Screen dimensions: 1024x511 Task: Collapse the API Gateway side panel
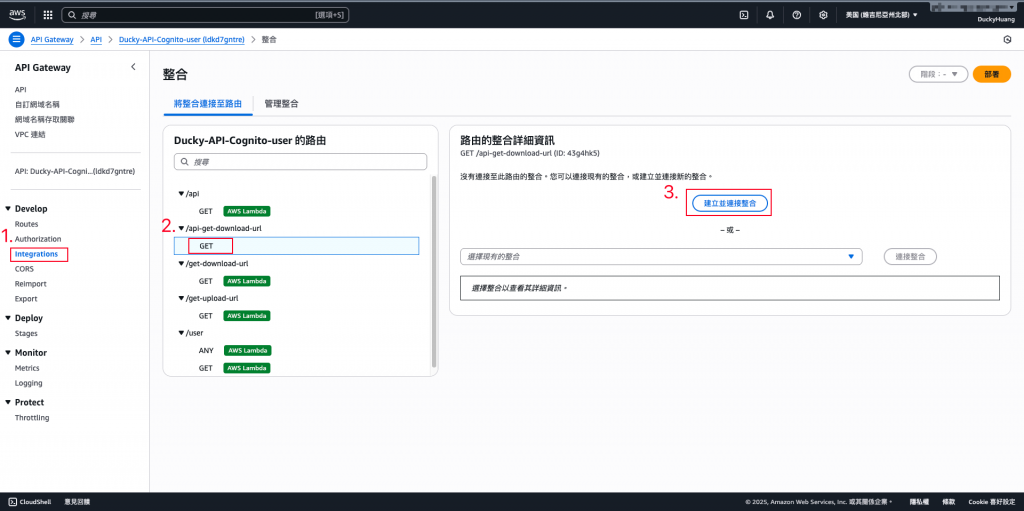point(133,67)
